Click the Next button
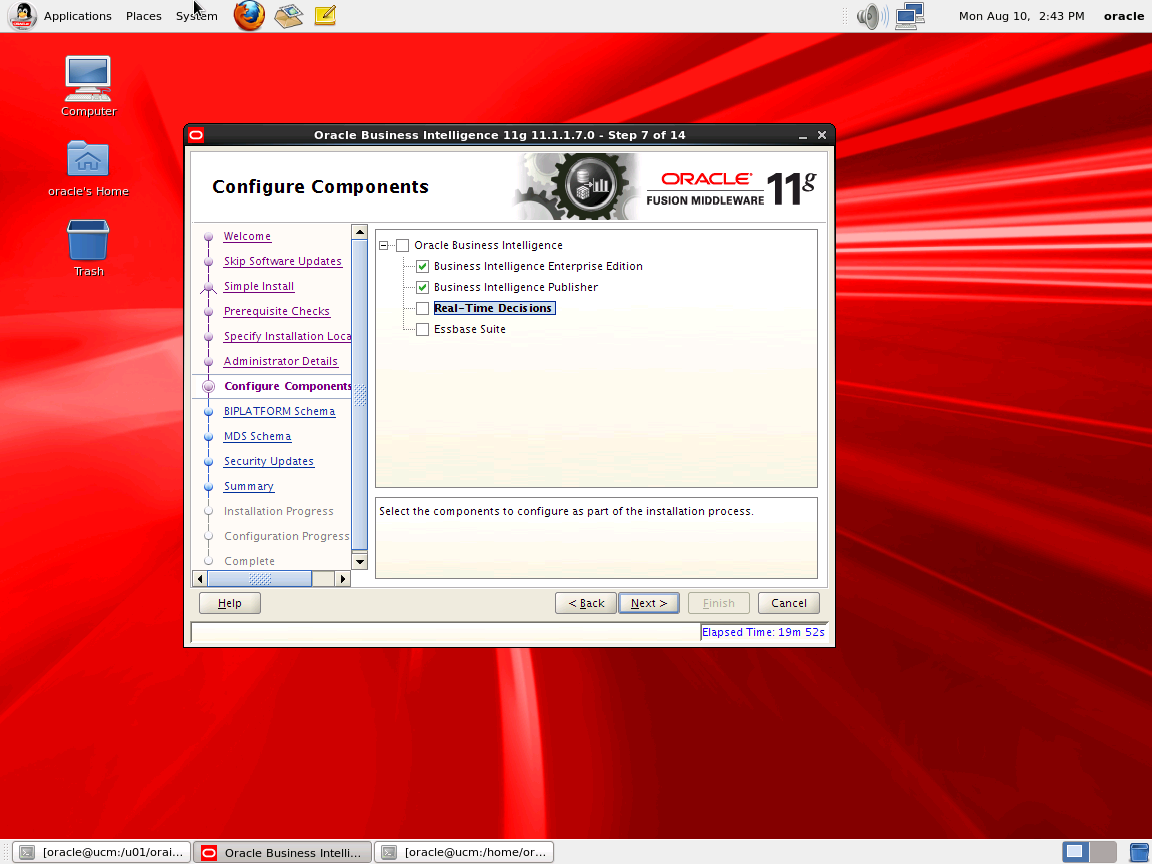This screenshot has height=864, width=1152. pos(649,603)
